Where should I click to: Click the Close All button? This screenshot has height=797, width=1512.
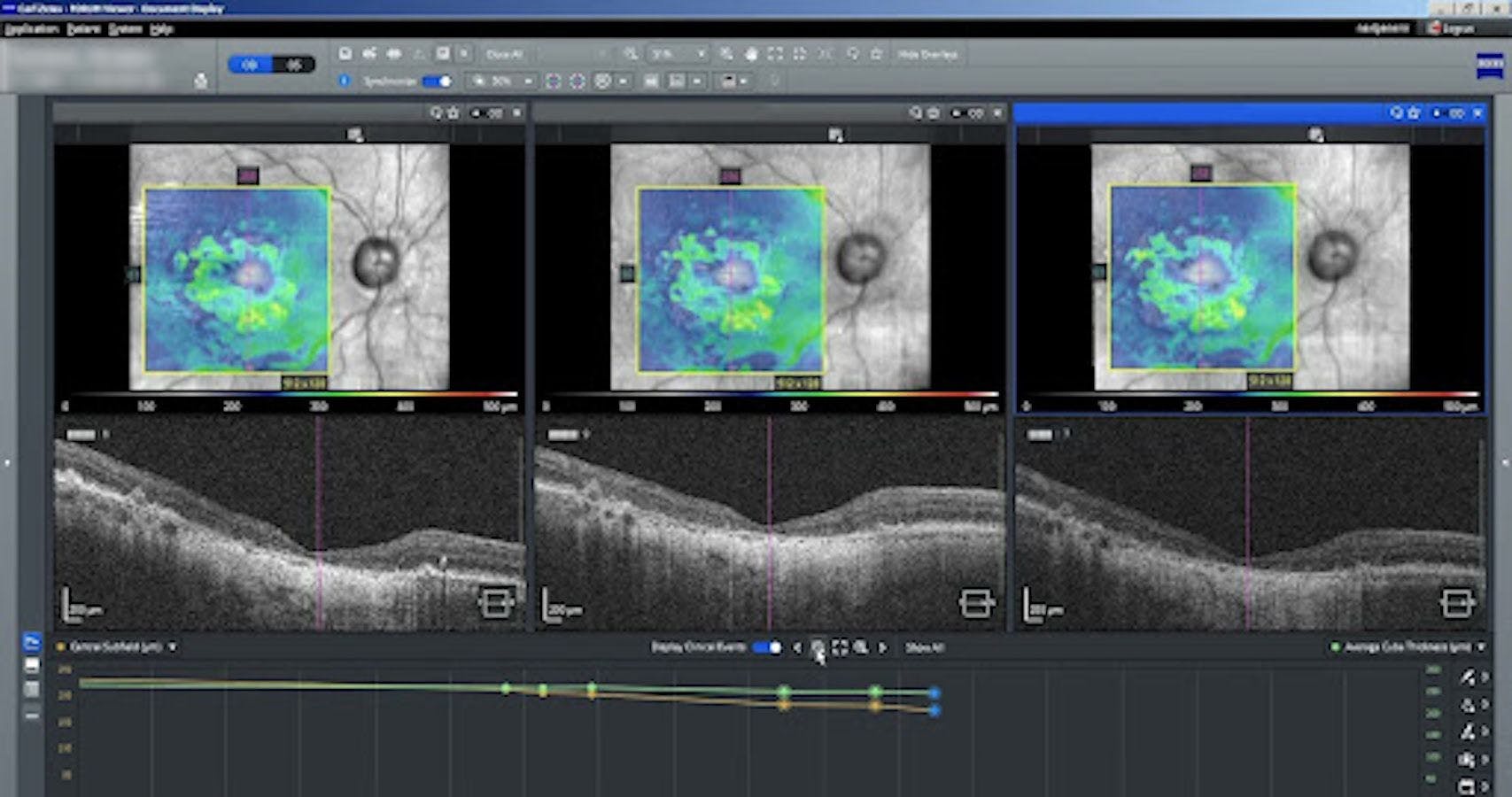tap(505, 54)
